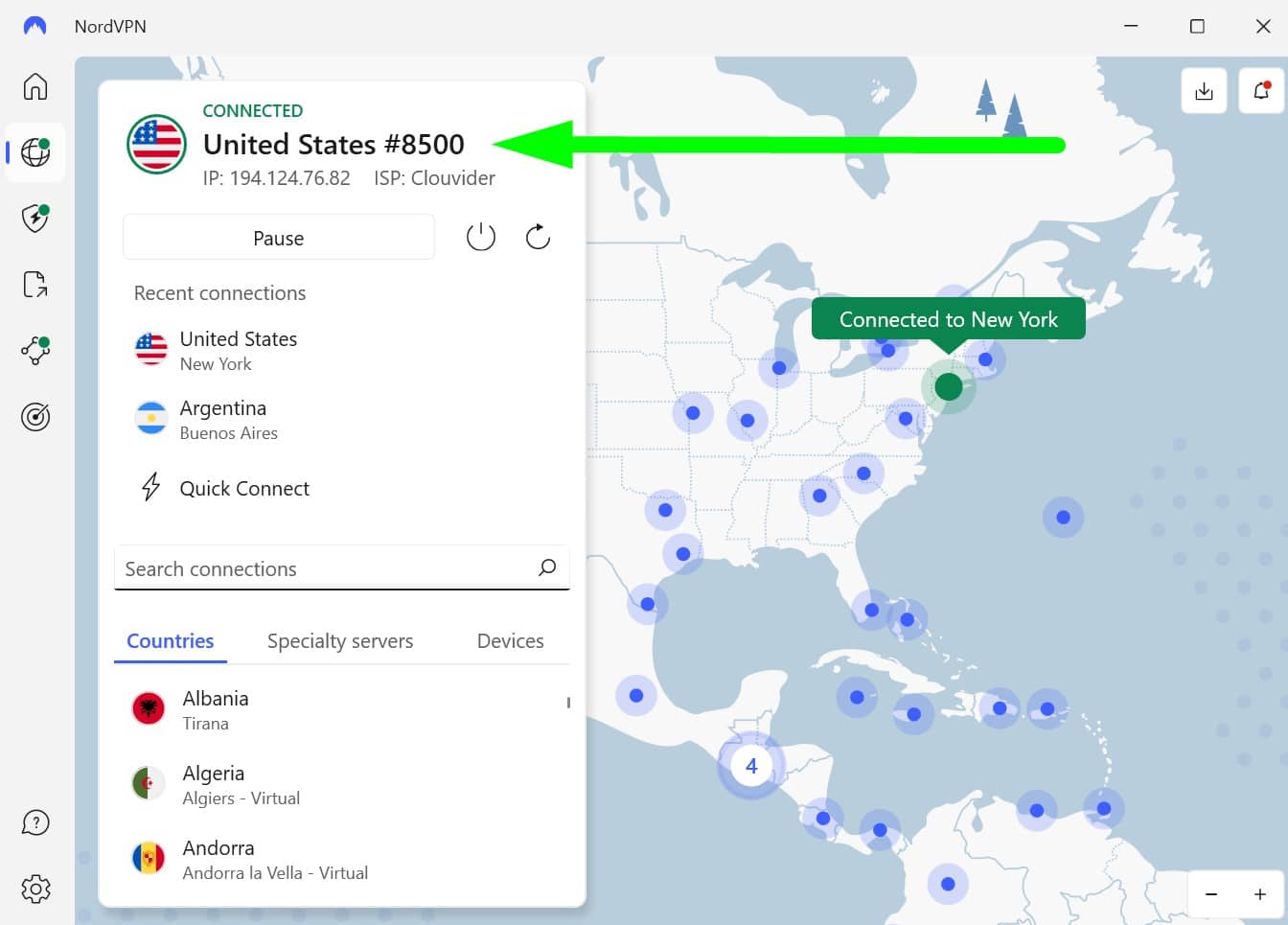Click the United States #8500 server name

coord(333,144)
